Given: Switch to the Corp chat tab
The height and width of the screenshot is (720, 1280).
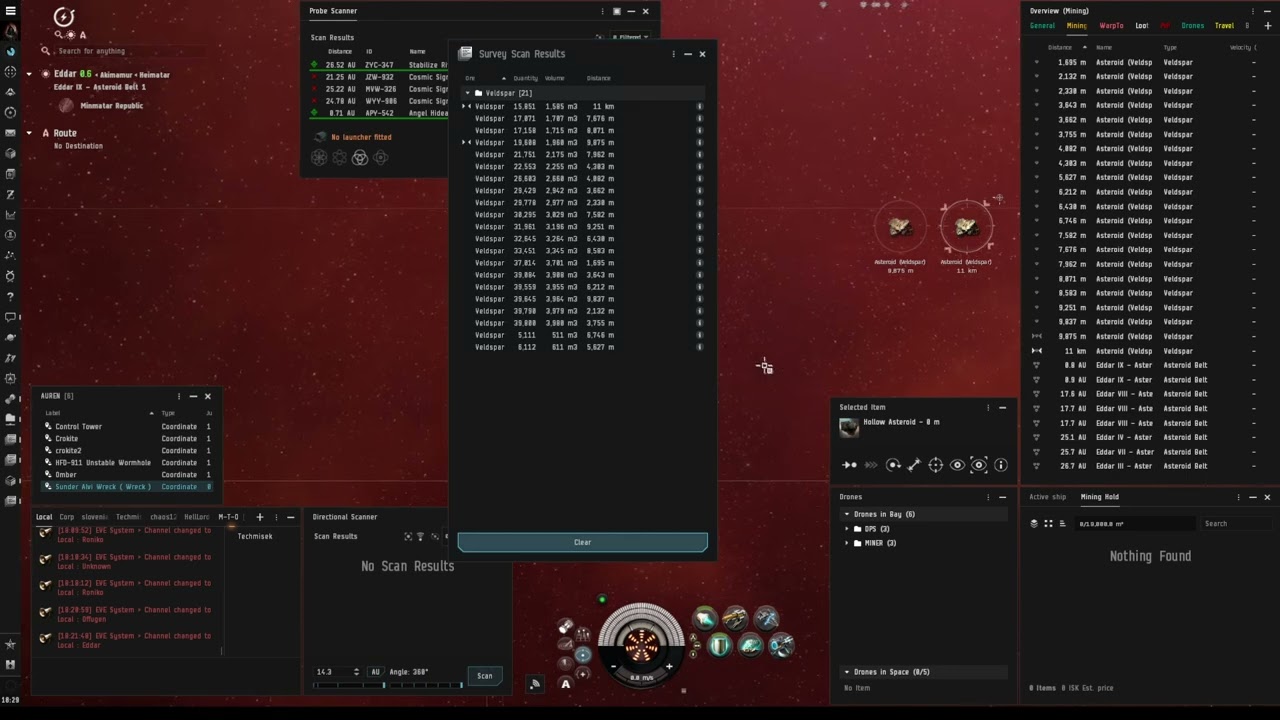Looking at the screenshot, I should click(66, 517).
